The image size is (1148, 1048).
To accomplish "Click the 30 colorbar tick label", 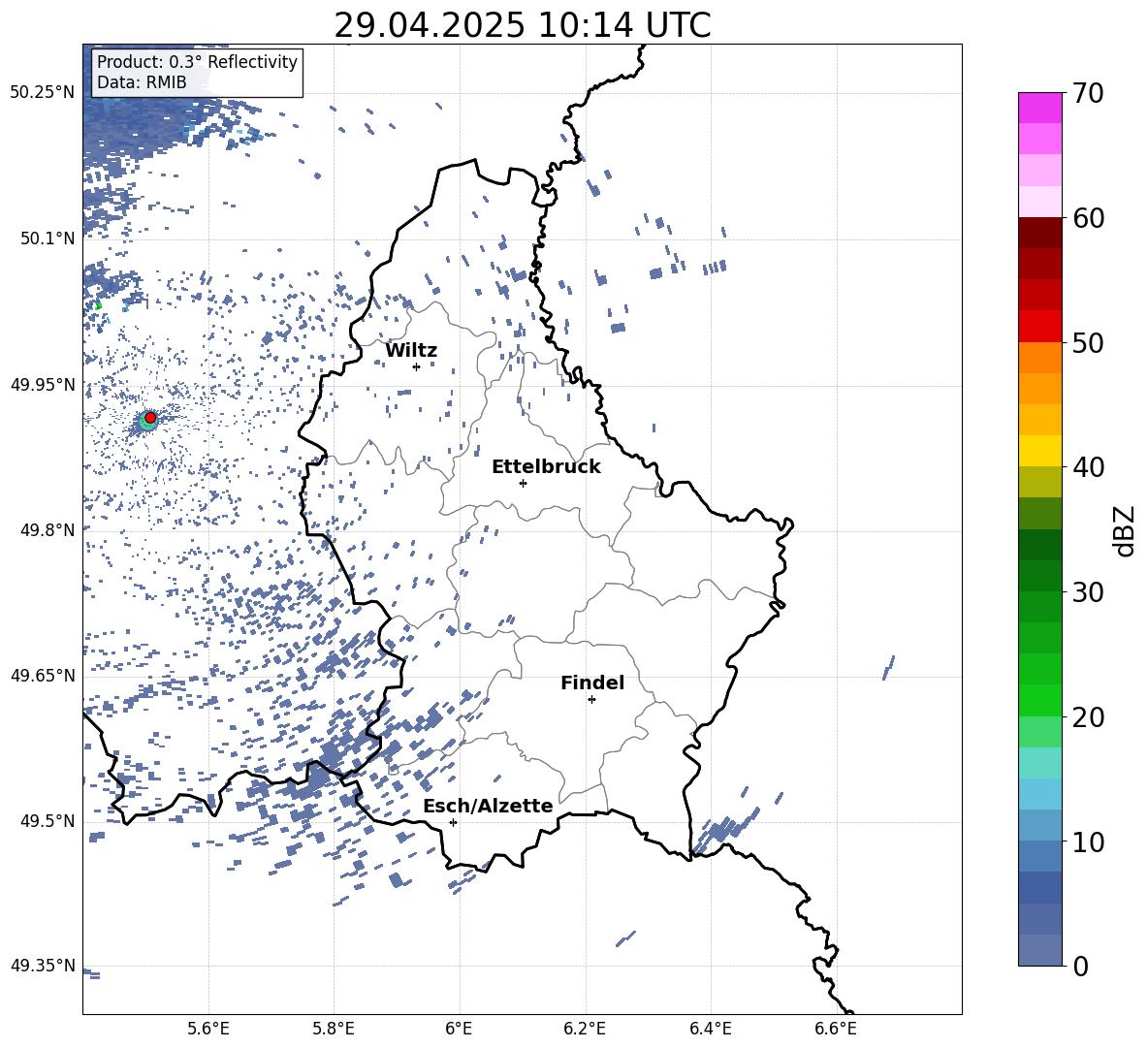I will 1088,592.
